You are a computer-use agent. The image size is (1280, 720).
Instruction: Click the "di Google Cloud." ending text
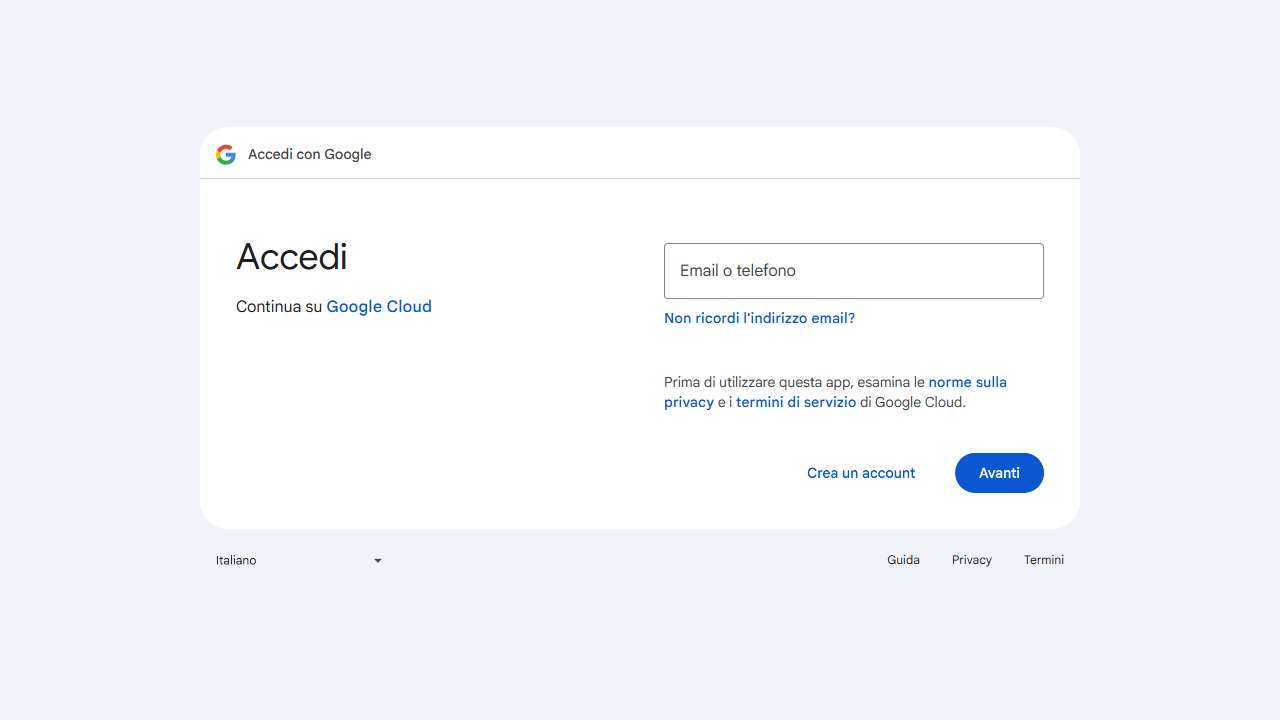point(912,402)
